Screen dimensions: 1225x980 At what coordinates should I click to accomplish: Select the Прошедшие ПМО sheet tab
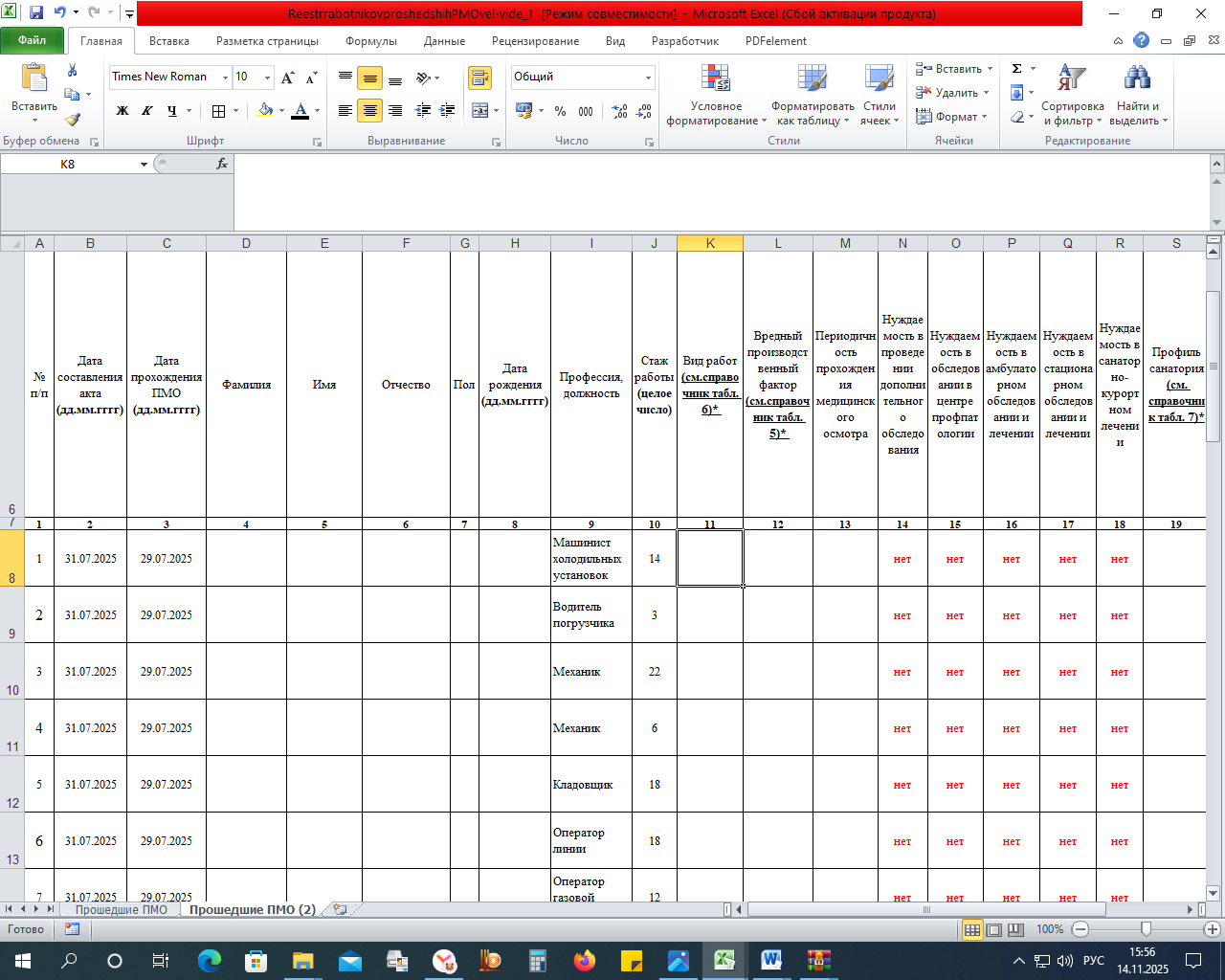point(121,909)
